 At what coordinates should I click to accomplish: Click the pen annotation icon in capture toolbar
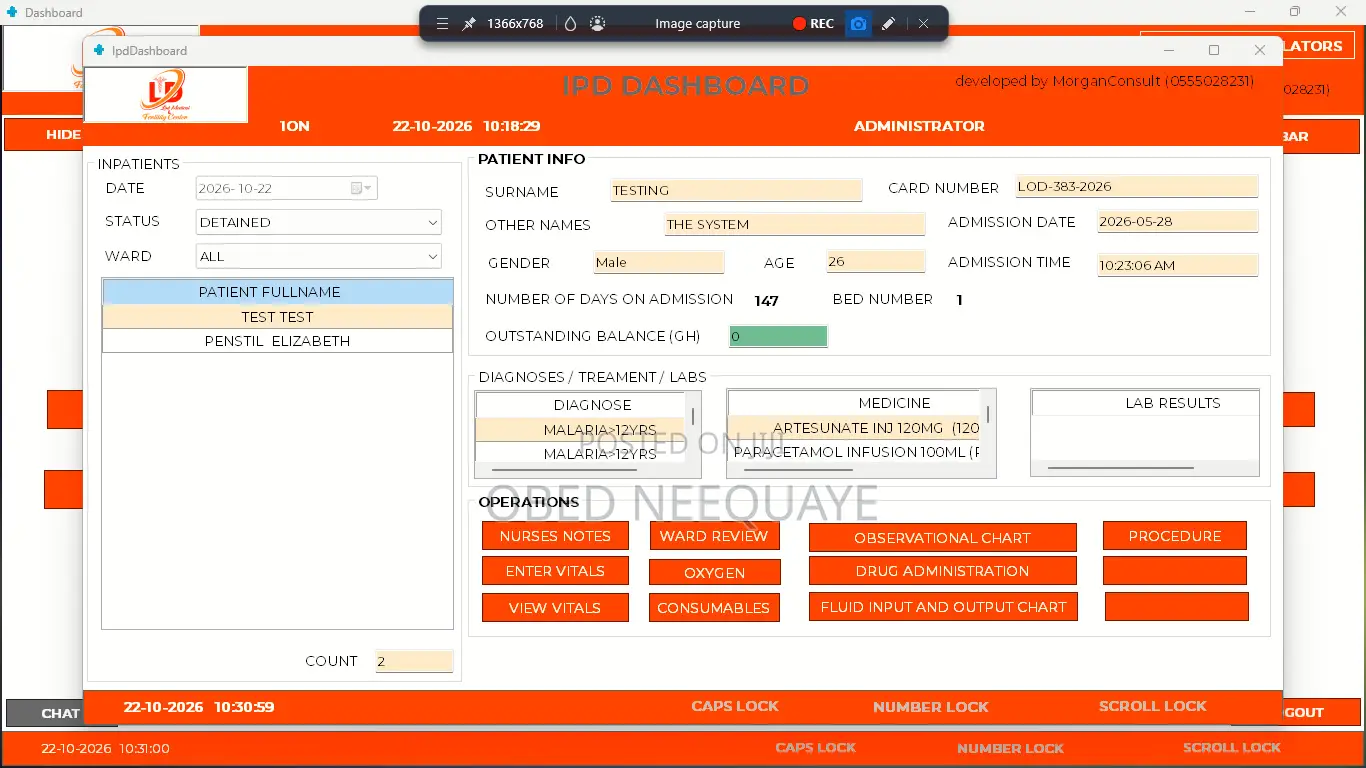pos(888,24)
